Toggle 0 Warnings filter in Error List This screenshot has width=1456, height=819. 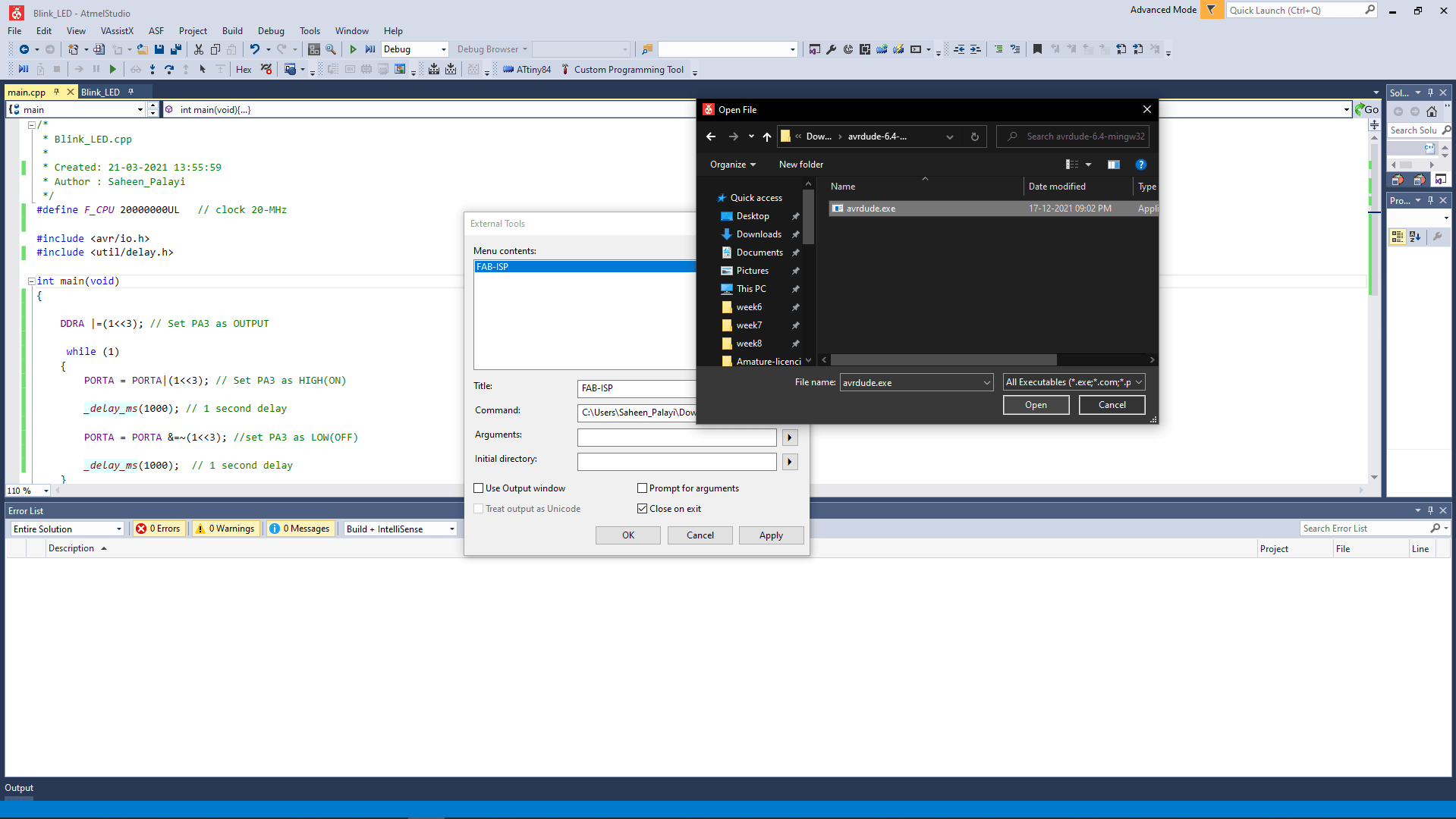point(225,529)
